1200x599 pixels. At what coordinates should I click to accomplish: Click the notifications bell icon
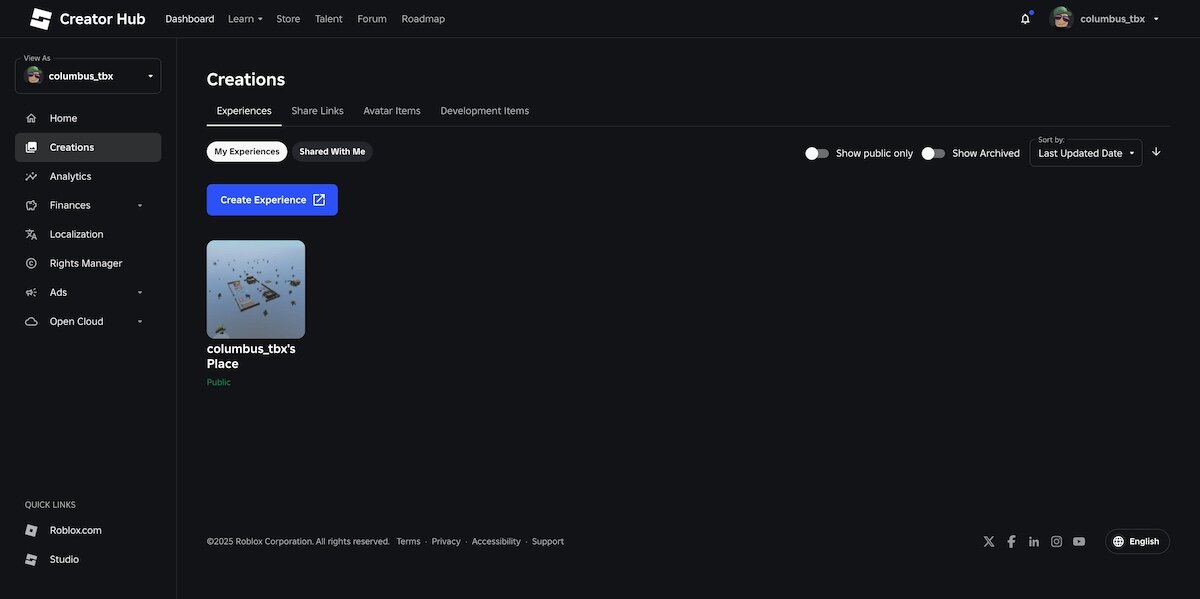pyautogui.click(x=1025, y=19)
